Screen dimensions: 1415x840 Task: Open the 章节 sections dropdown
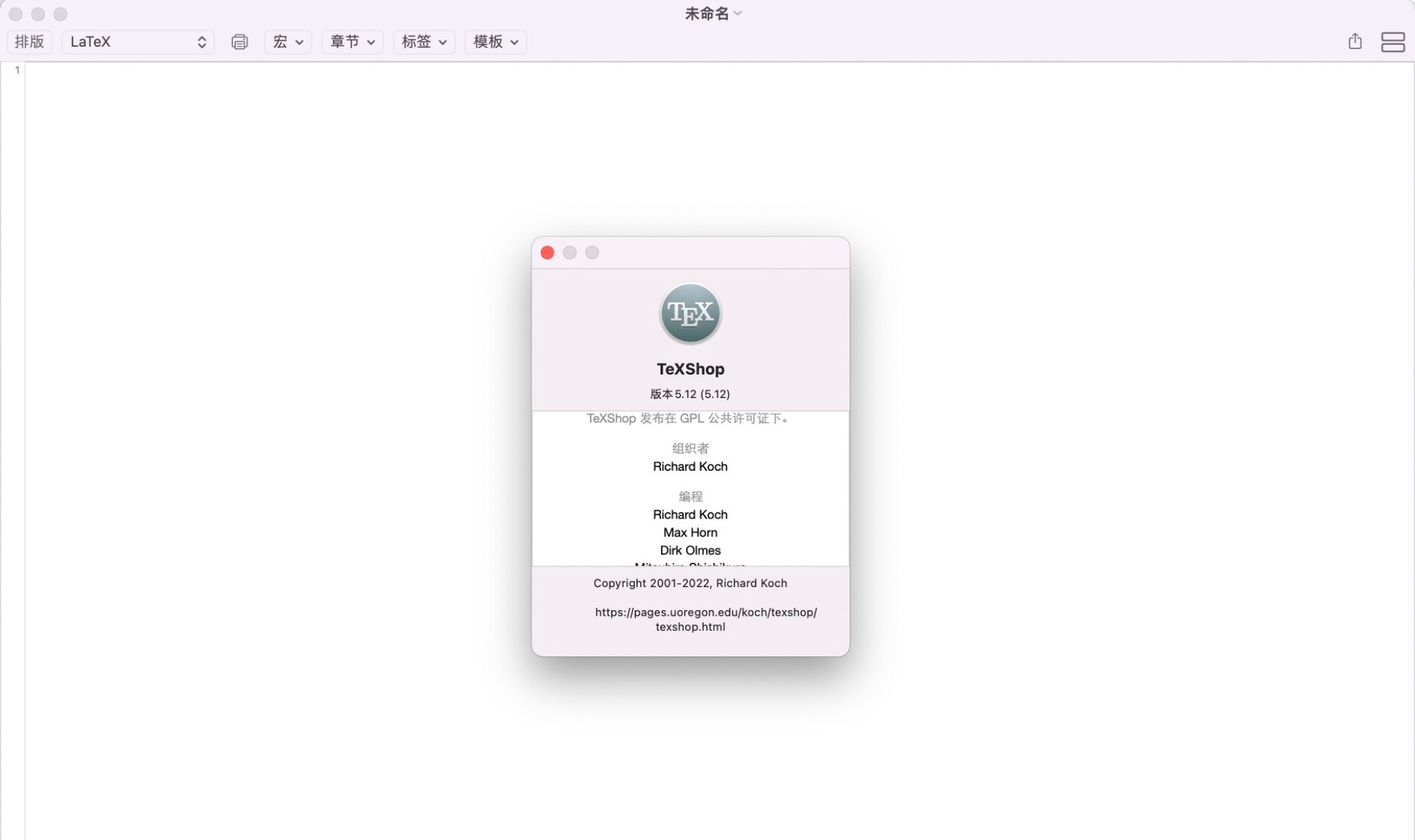tap(352, 41)
